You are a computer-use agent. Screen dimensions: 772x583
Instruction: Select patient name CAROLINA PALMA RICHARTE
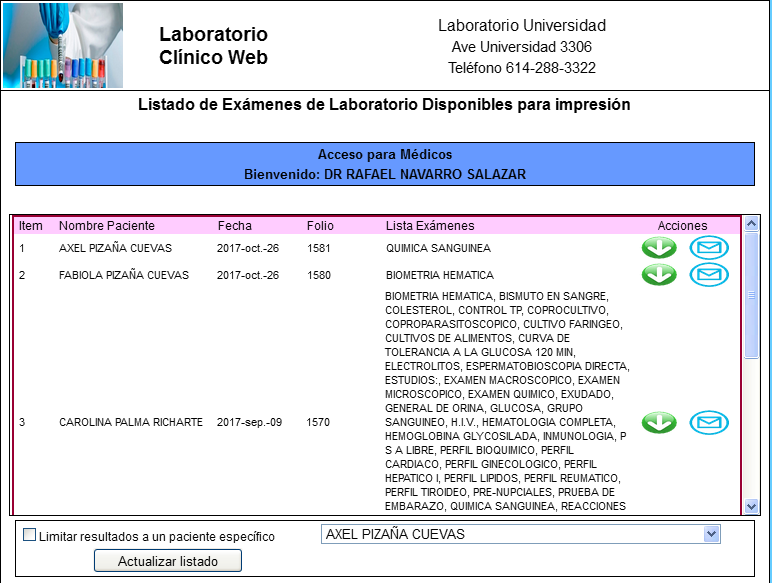tap(131, 422)
